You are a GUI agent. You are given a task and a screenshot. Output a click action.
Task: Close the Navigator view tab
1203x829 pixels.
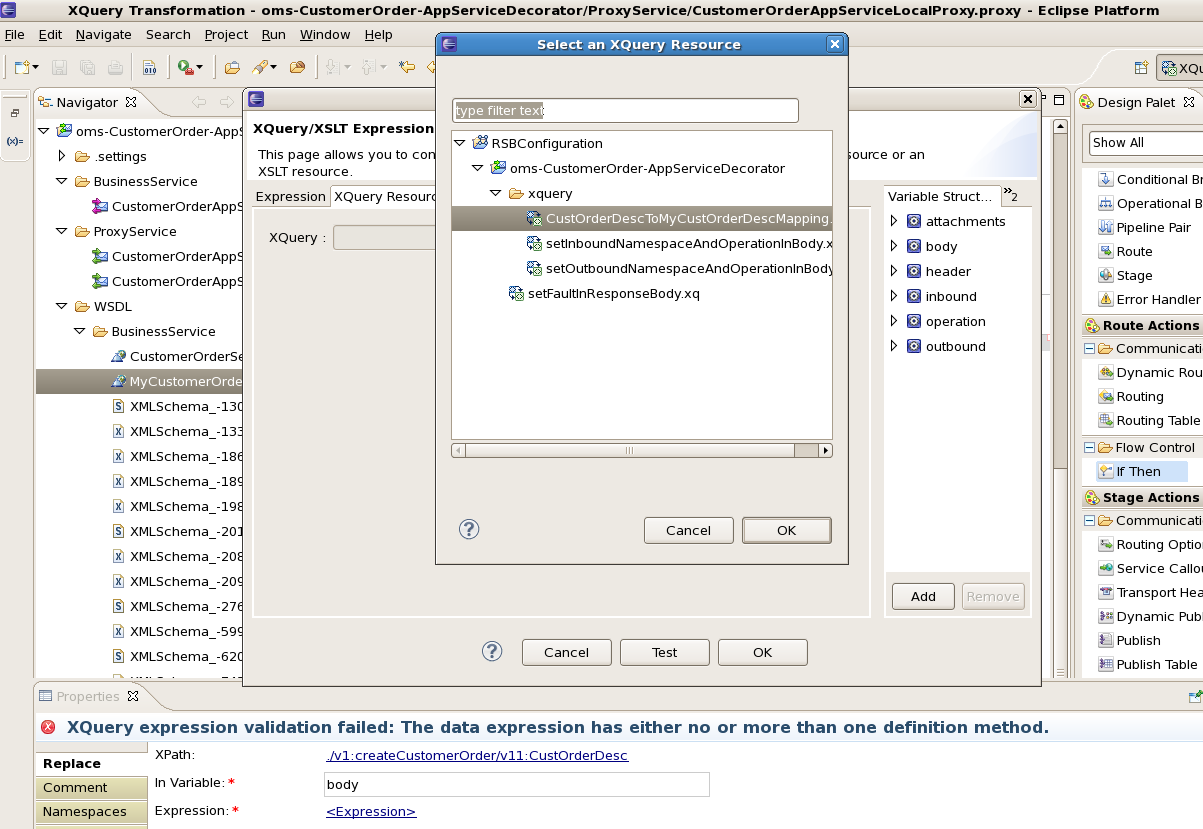point(131,102)
